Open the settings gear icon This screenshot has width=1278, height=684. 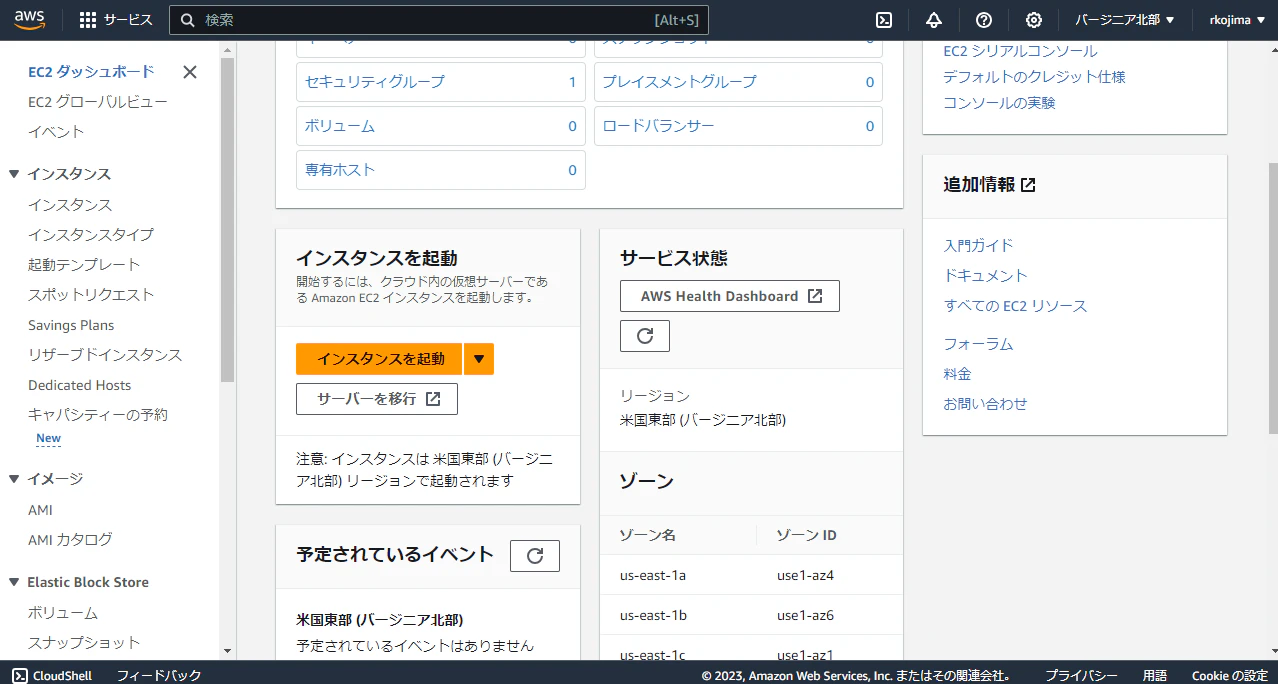click(1034, 20)
